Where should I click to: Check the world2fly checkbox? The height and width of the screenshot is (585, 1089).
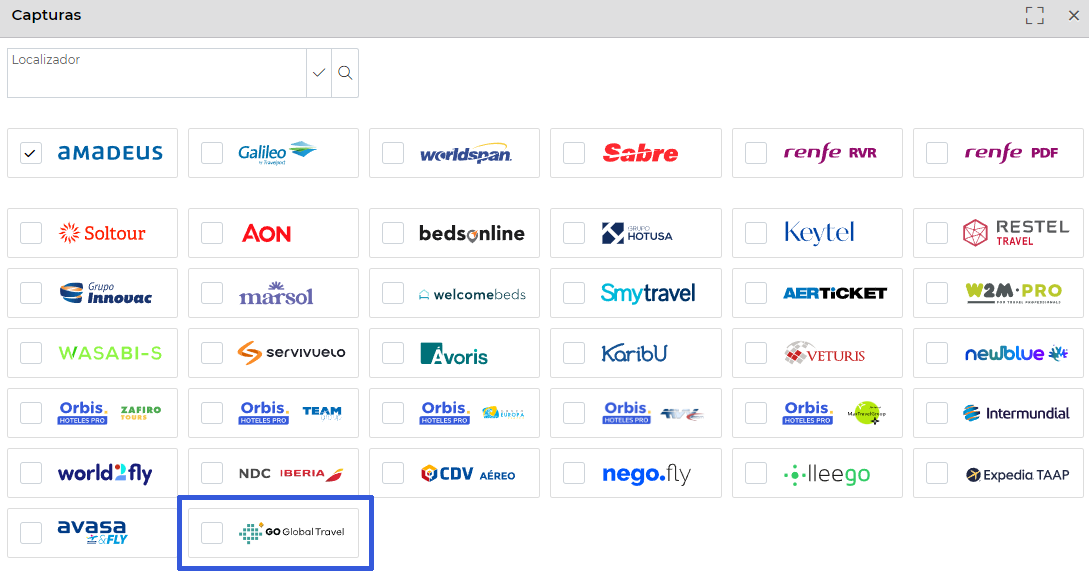pyautogui.click(x=31, y=473)
